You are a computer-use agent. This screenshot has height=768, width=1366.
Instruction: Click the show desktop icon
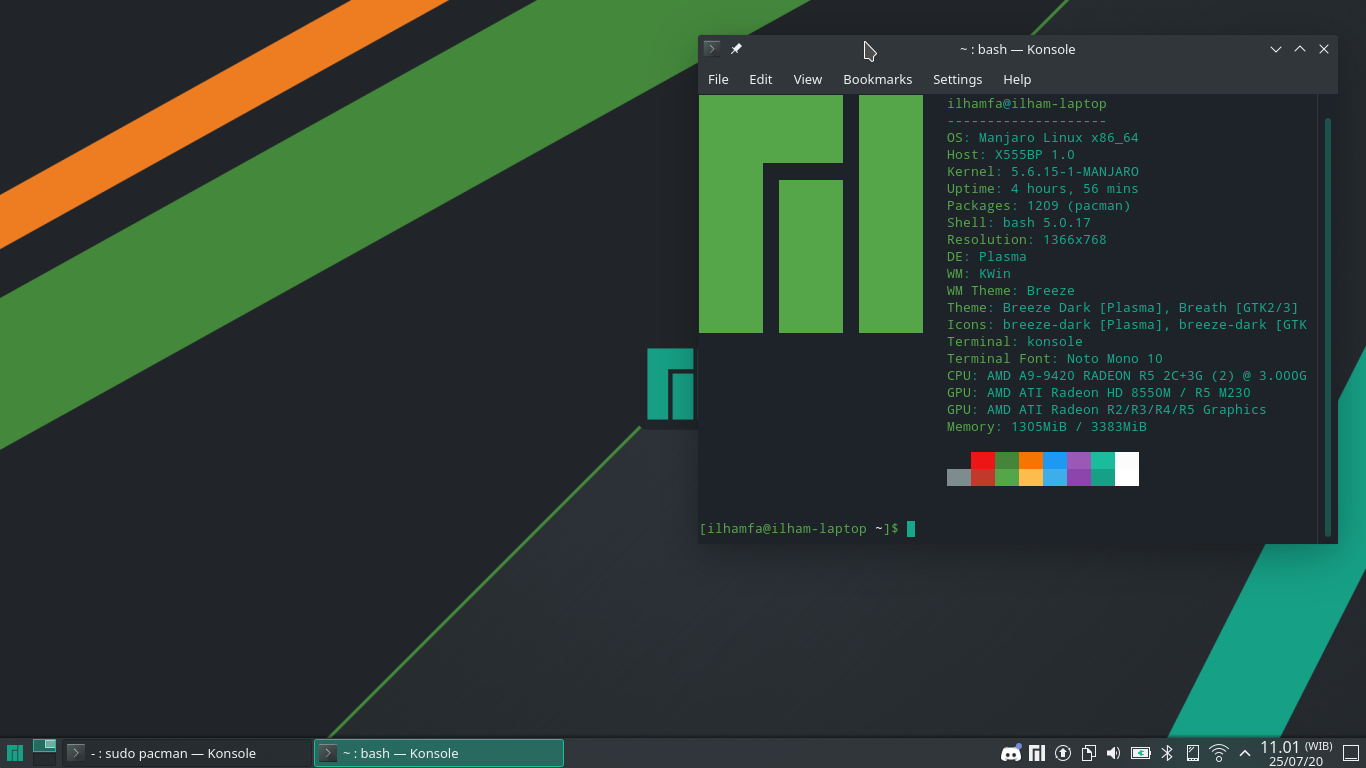click(x=1351, y=753)
